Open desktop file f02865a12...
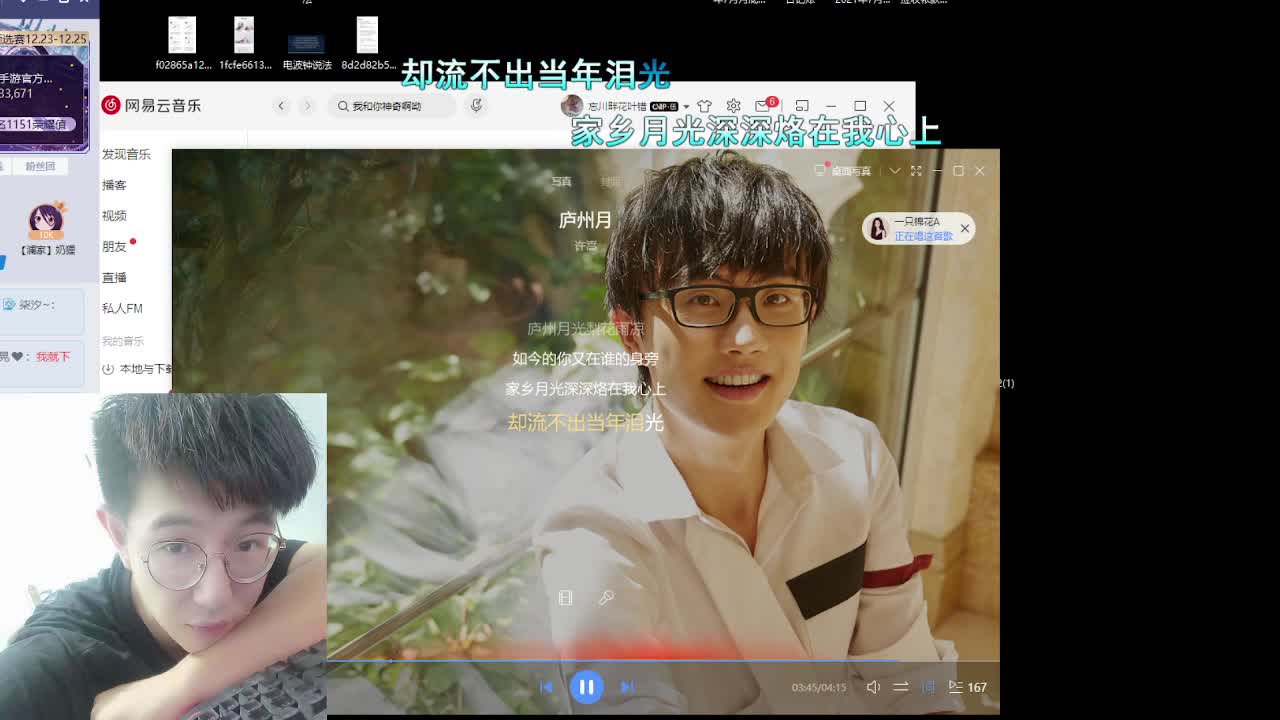The height and width of the screenshot is (720, 1280). (x=183, y=44)
